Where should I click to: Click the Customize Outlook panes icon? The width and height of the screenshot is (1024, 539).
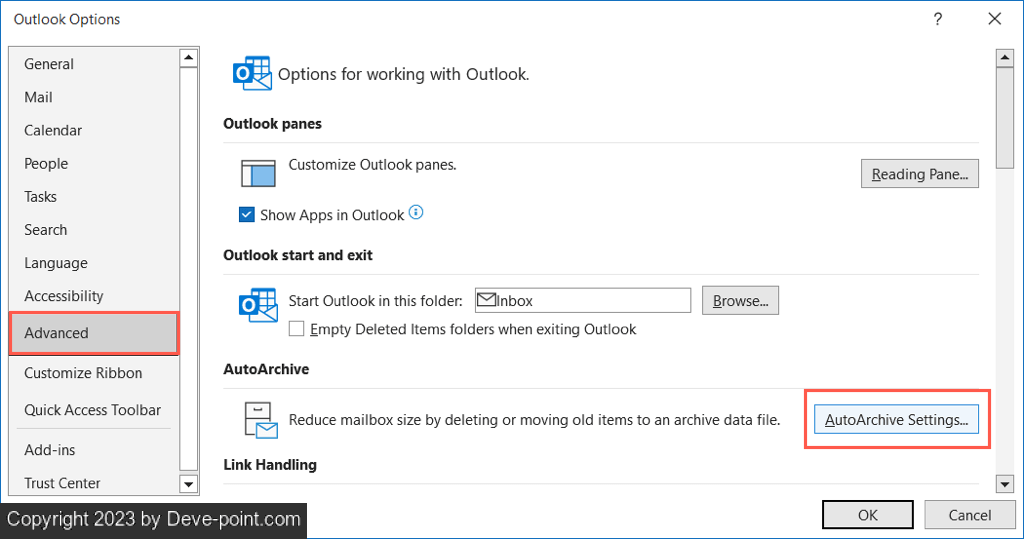(258, 173)
